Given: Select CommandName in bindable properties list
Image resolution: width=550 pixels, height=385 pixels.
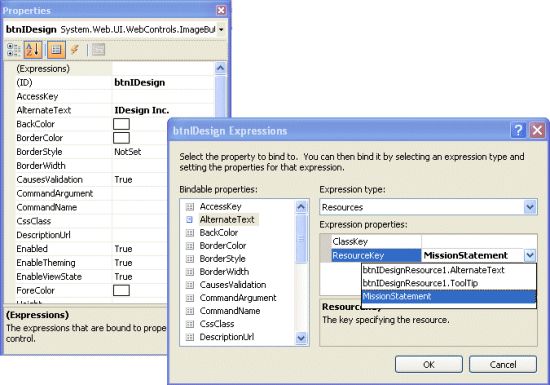Looking at the screenshot, I should coord(230,311).
